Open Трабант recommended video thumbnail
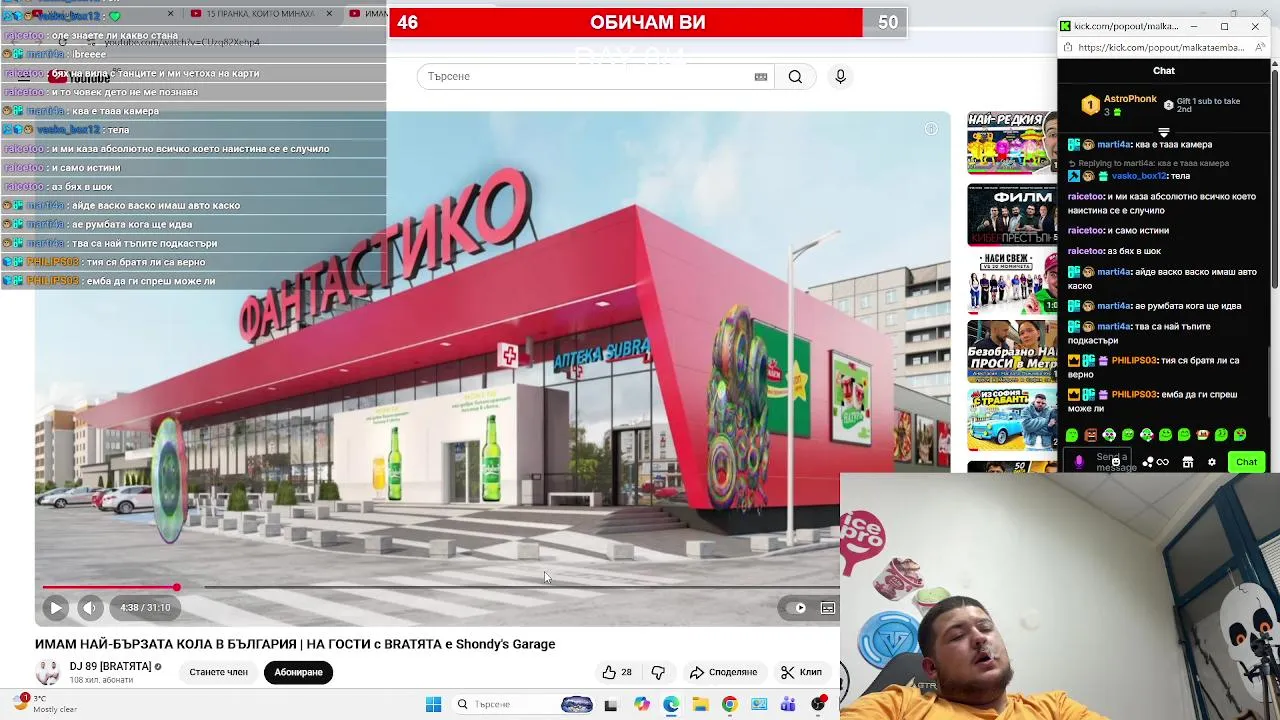Screen dimensions: 1280x720 pos(1012,419)
